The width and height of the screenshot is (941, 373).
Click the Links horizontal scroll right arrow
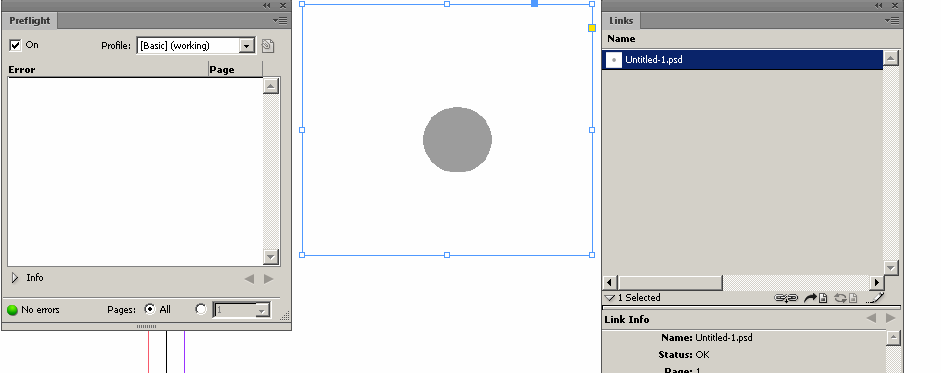click(876, 282)
